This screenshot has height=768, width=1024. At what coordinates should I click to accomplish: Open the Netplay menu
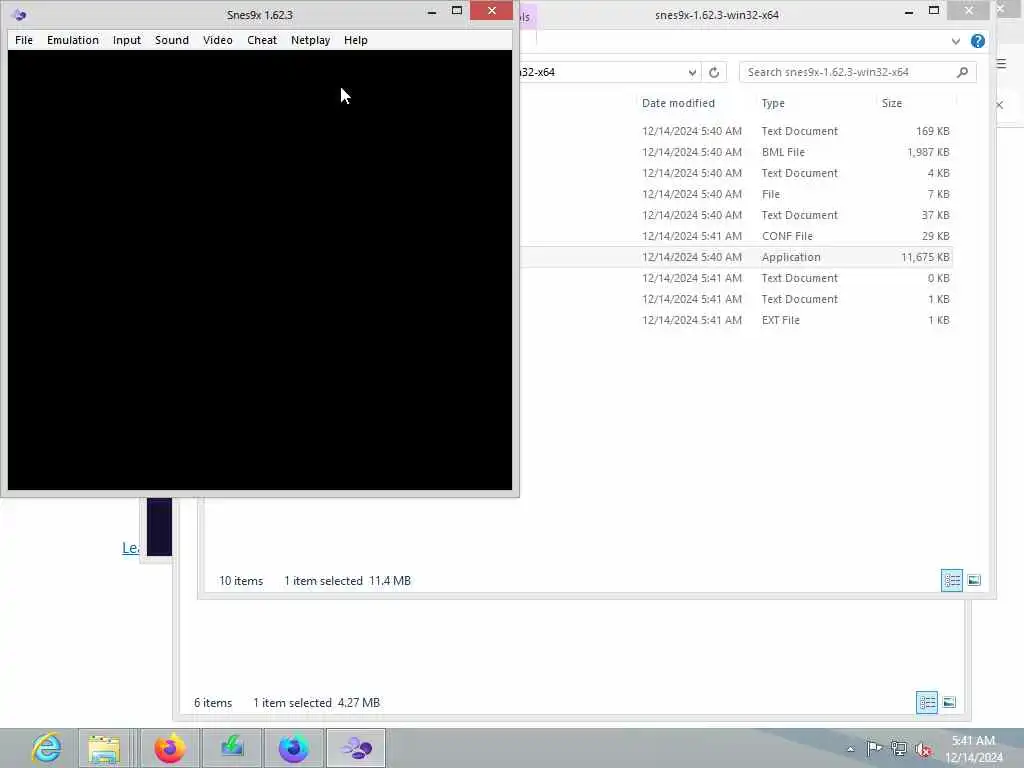(x=310, y=40)
